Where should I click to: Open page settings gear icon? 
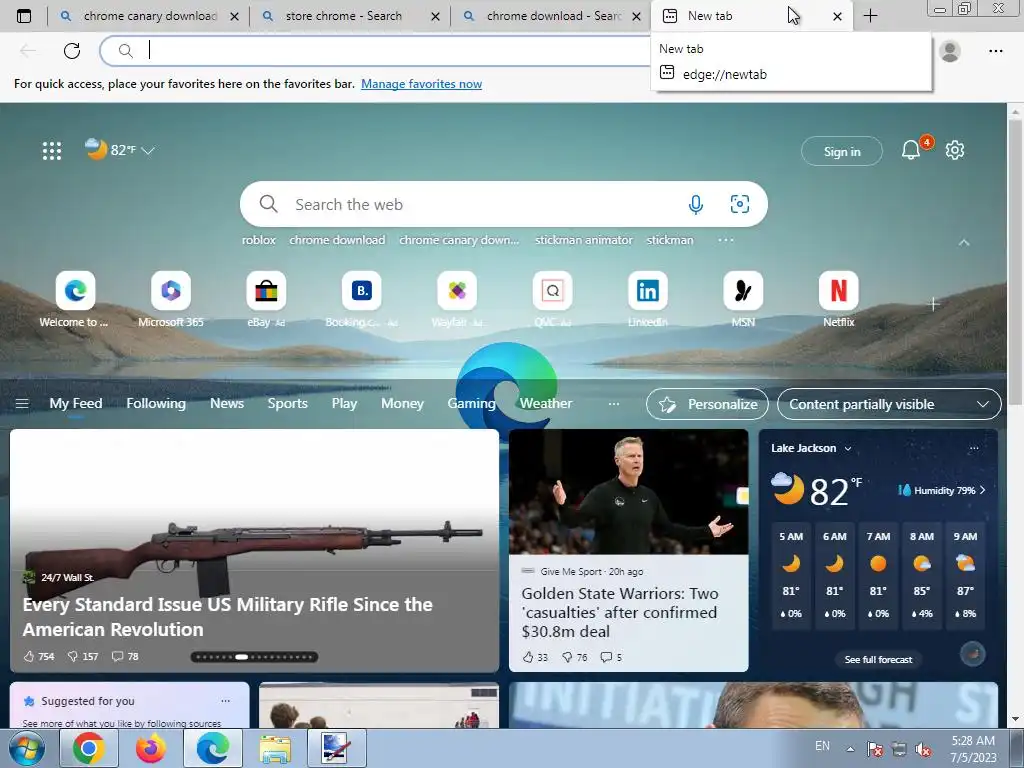click(x=955, y=150)
